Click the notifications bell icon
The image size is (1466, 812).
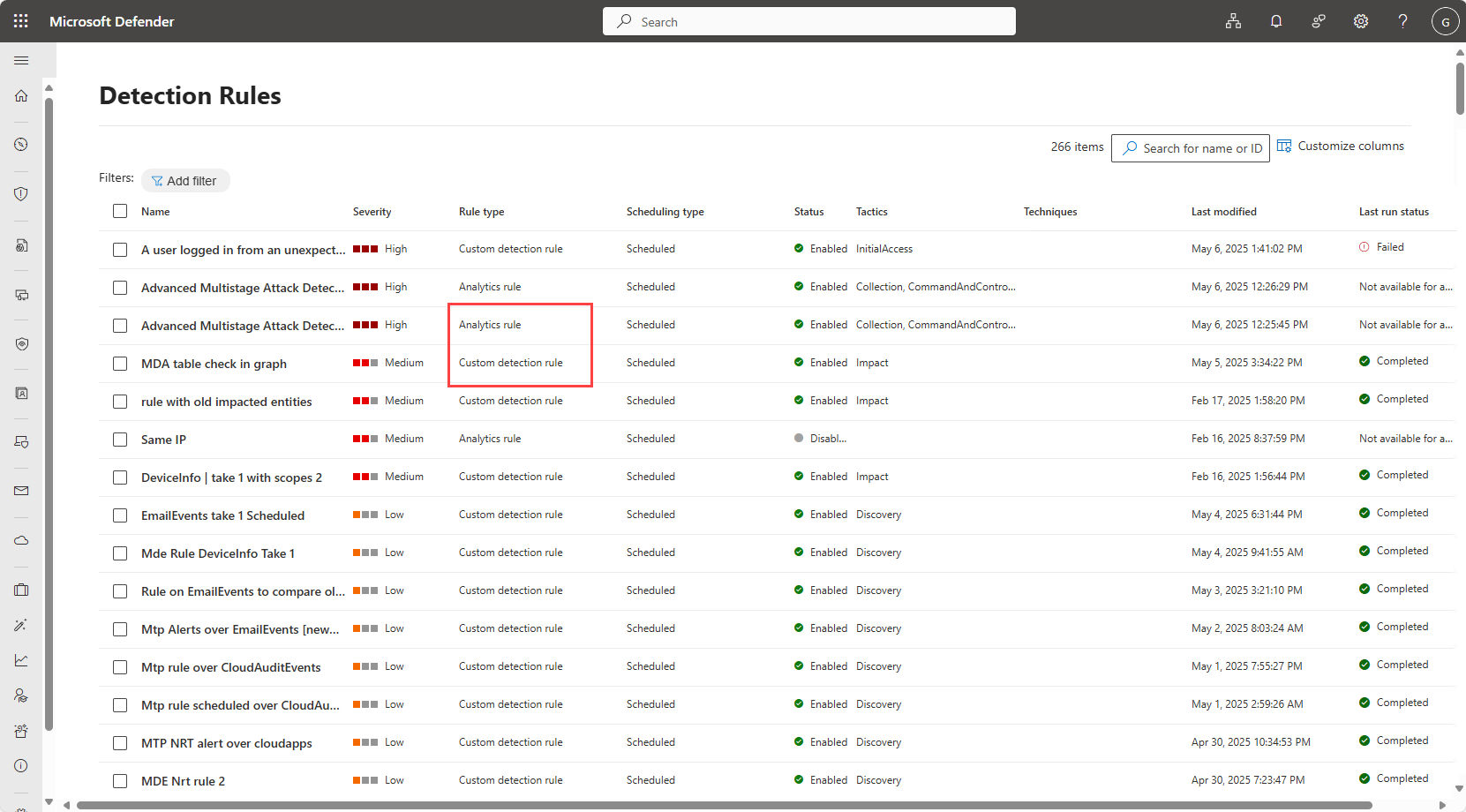point(1275,21)
